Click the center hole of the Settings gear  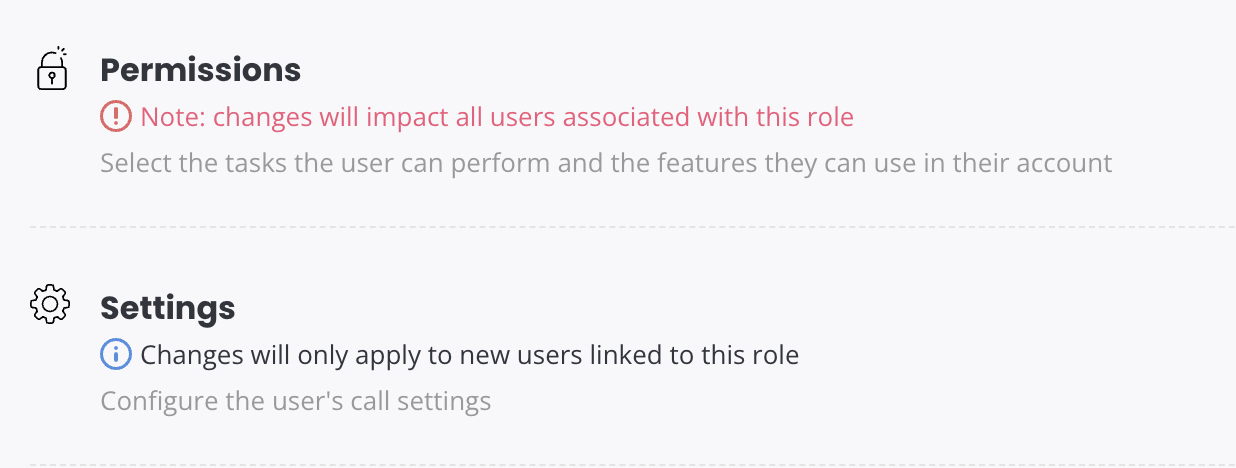(x=50, y=304)
